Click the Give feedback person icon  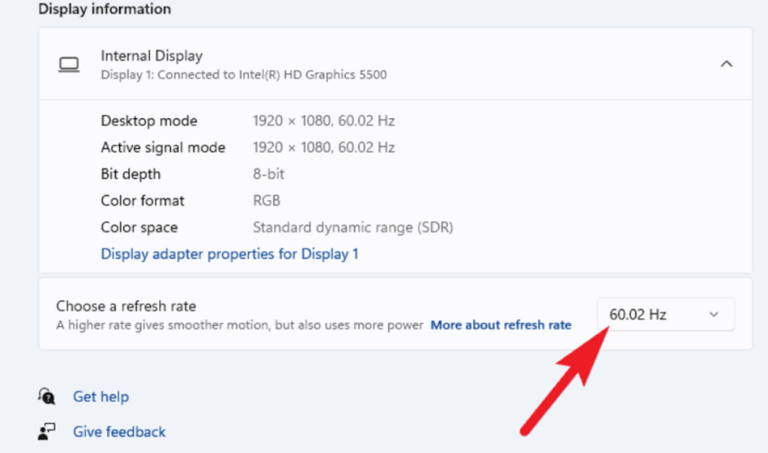47,431
